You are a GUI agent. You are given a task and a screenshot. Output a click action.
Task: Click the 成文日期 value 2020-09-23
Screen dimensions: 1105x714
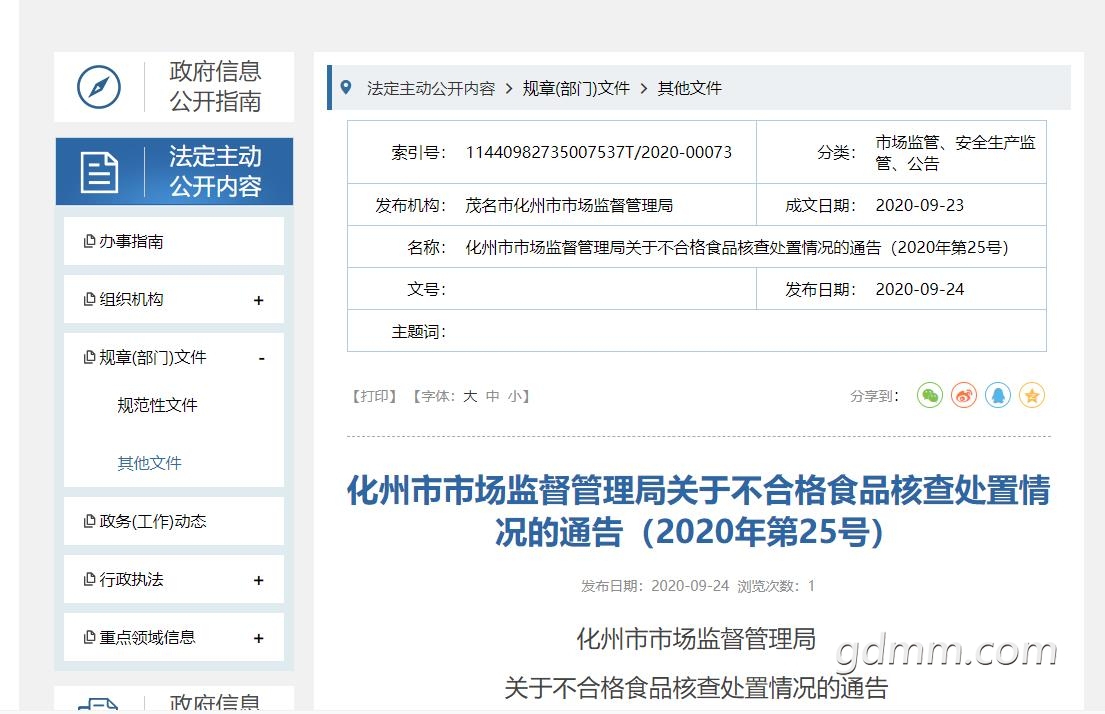click(x=920, y=205)
